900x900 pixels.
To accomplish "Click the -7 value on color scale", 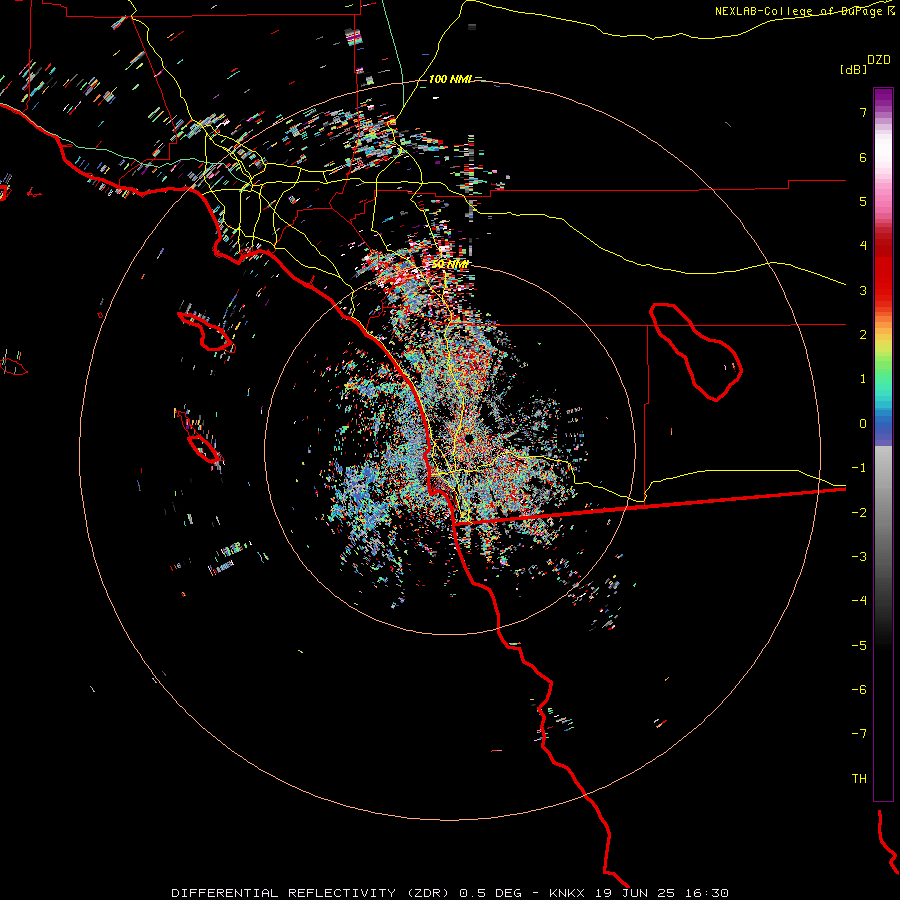I will [859, 734].
